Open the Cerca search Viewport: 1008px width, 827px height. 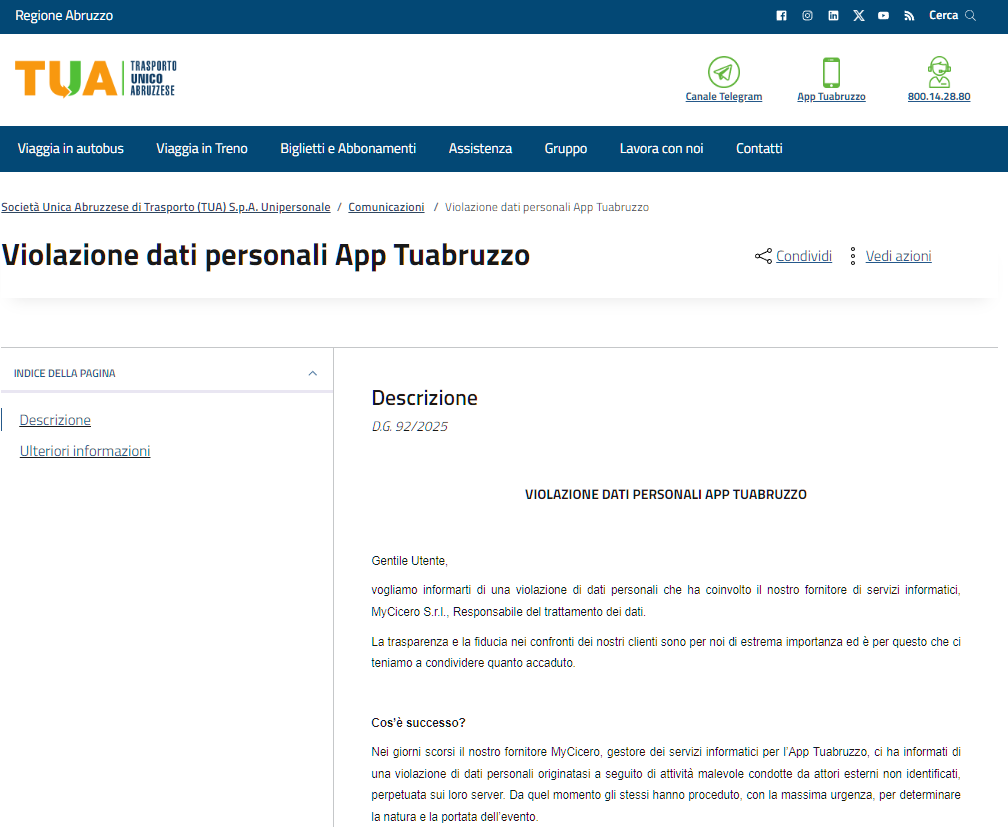tap(952, 16)
